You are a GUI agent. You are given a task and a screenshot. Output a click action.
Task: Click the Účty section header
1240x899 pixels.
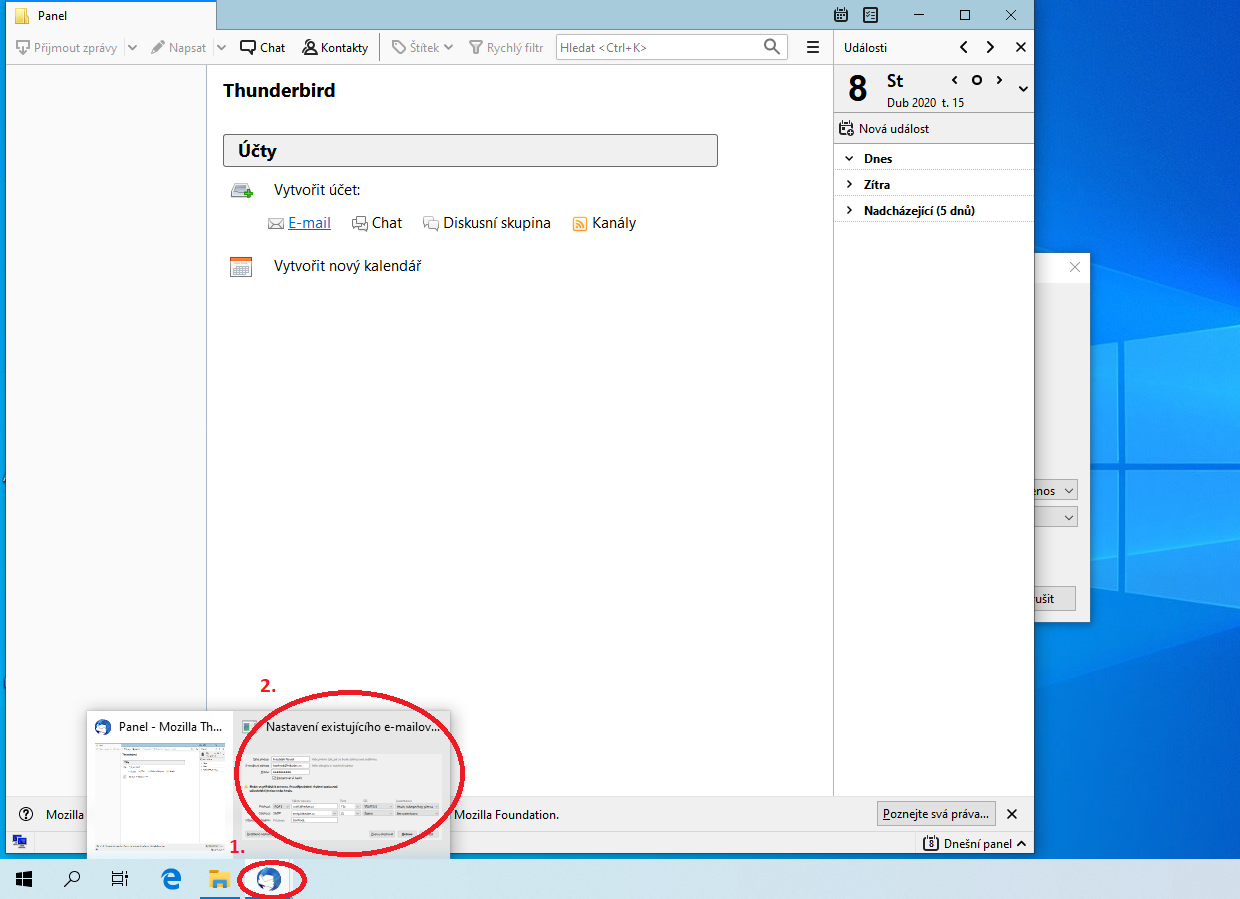tap(470, 150)
